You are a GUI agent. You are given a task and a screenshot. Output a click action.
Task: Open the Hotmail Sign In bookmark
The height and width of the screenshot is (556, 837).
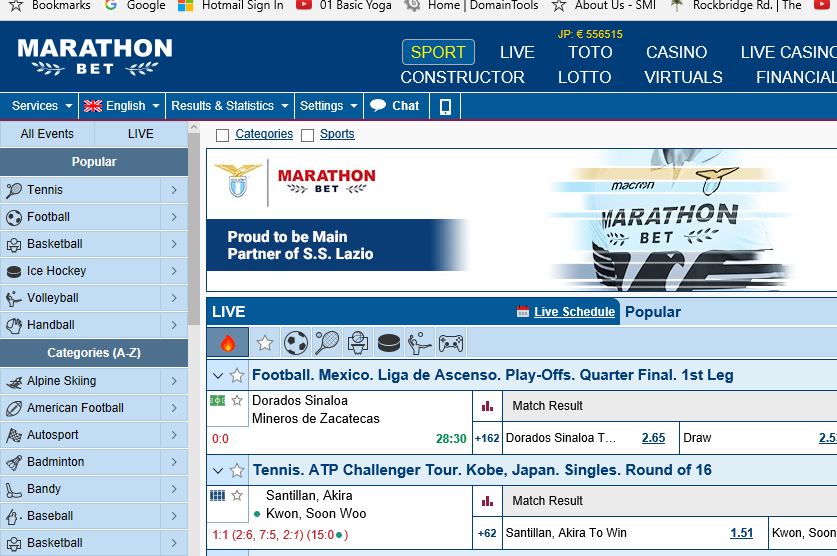point(231,6)
